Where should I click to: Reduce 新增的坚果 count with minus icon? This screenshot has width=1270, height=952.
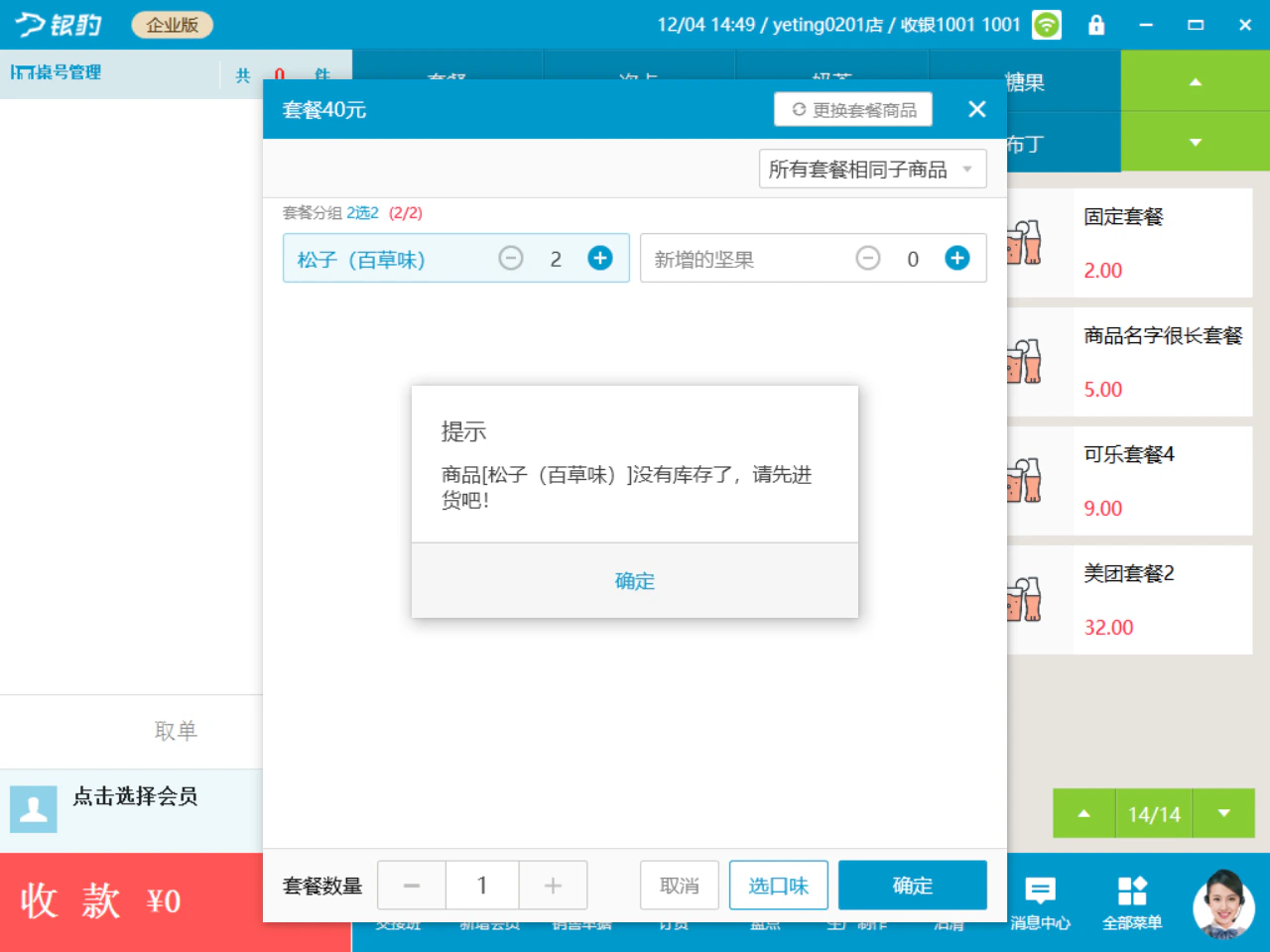pos(868,258)
